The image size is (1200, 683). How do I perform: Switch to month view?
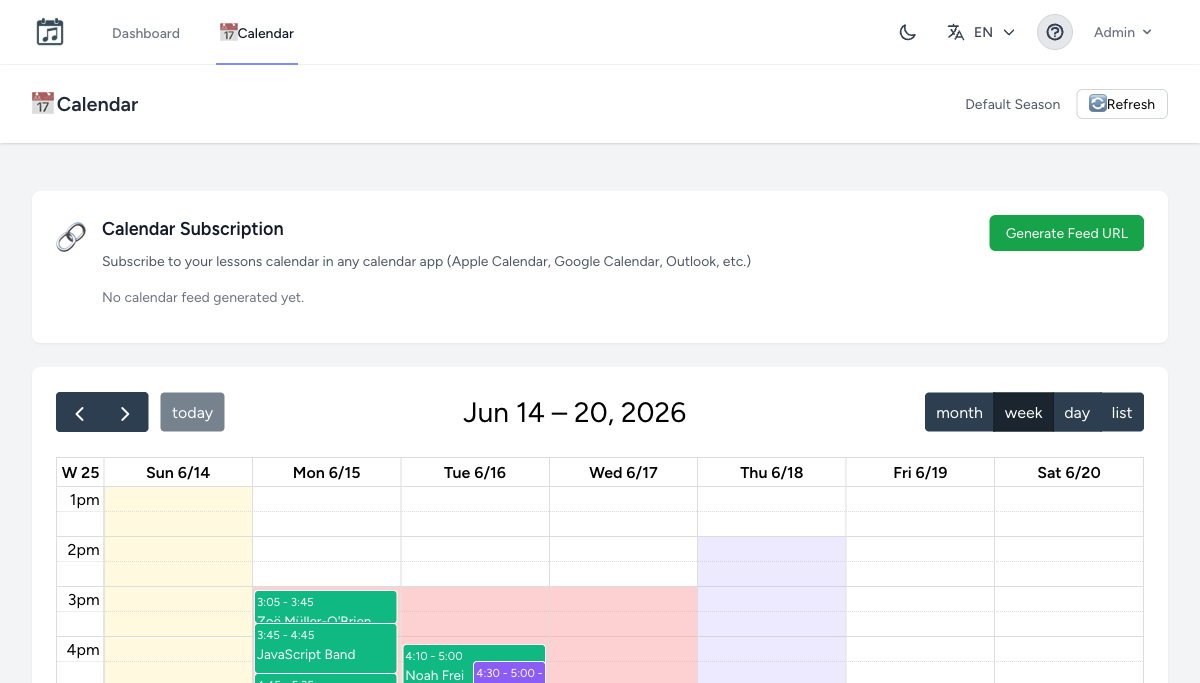coord(959,412)
